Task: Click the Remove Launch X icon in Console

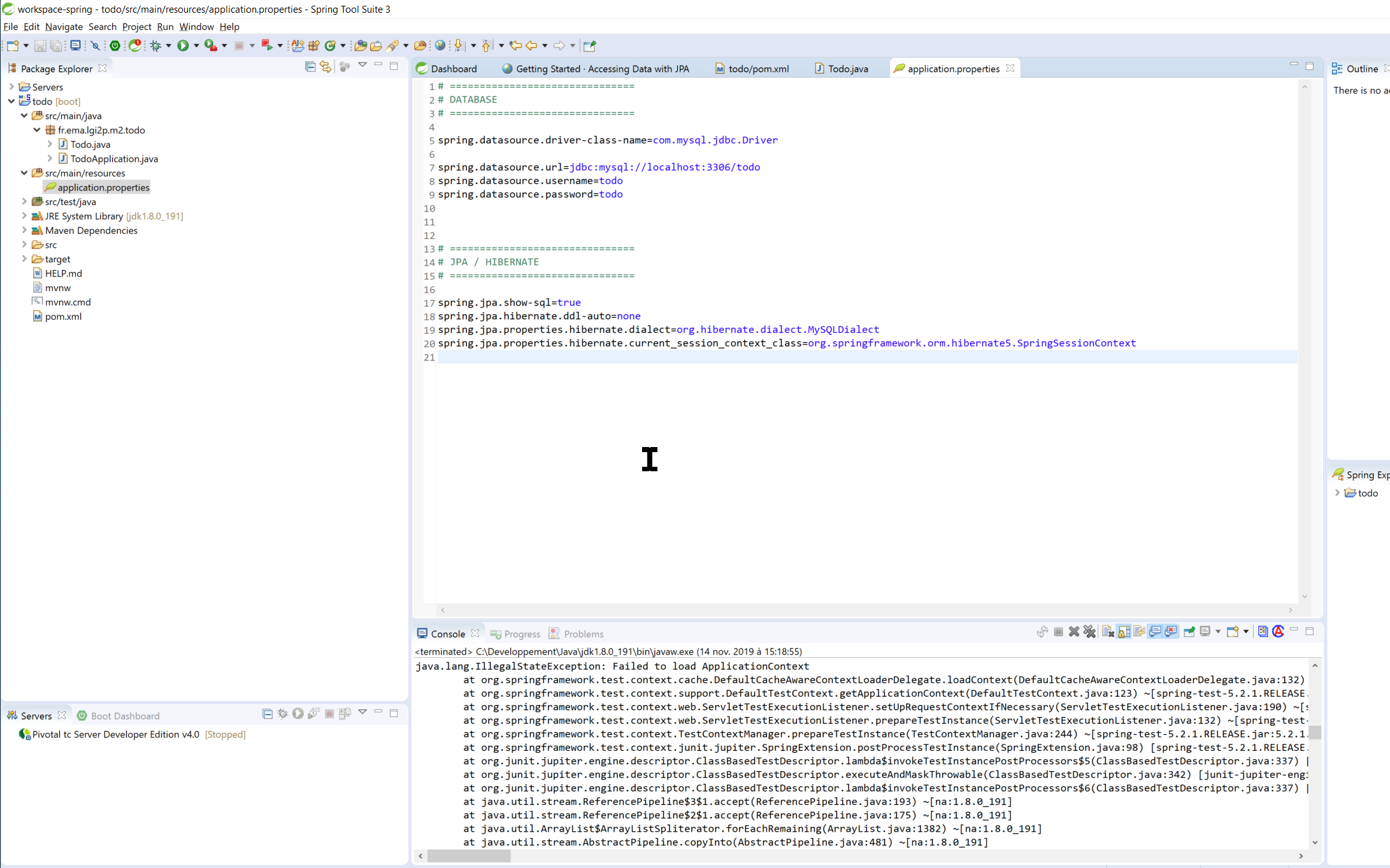Action: pyautogui.click(x=1074, y=632)
